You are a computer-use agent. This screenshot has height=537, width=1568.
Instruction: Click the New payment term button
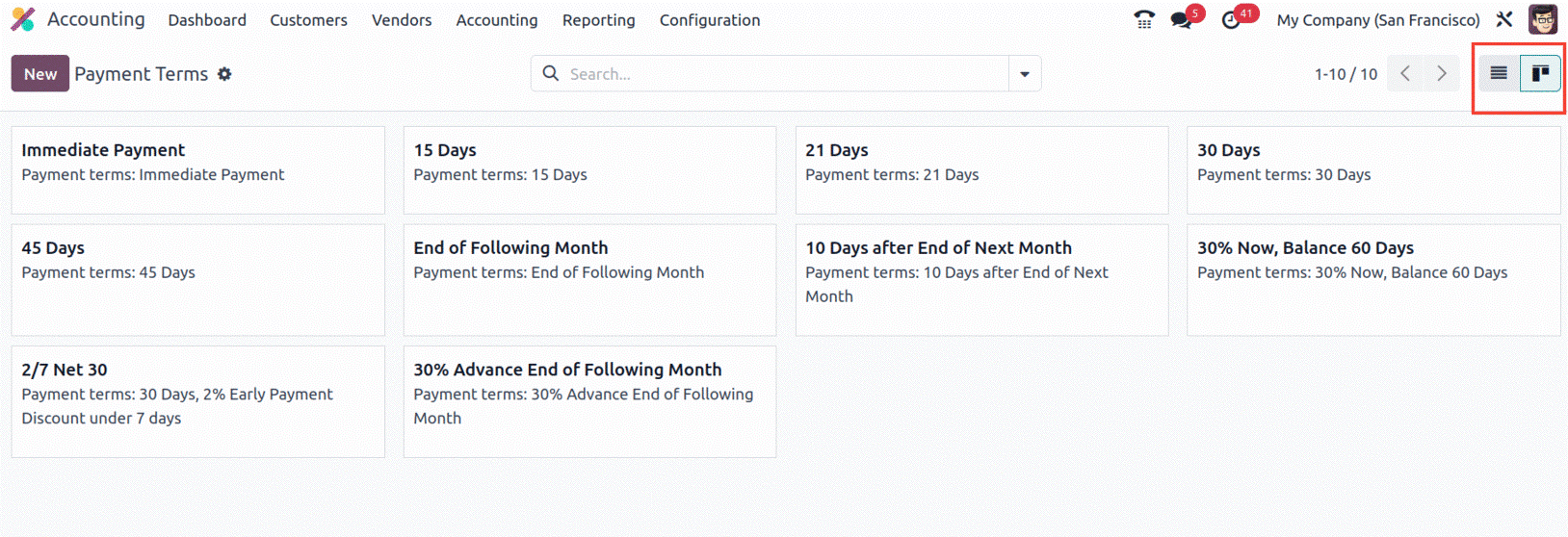click(40, 74)
